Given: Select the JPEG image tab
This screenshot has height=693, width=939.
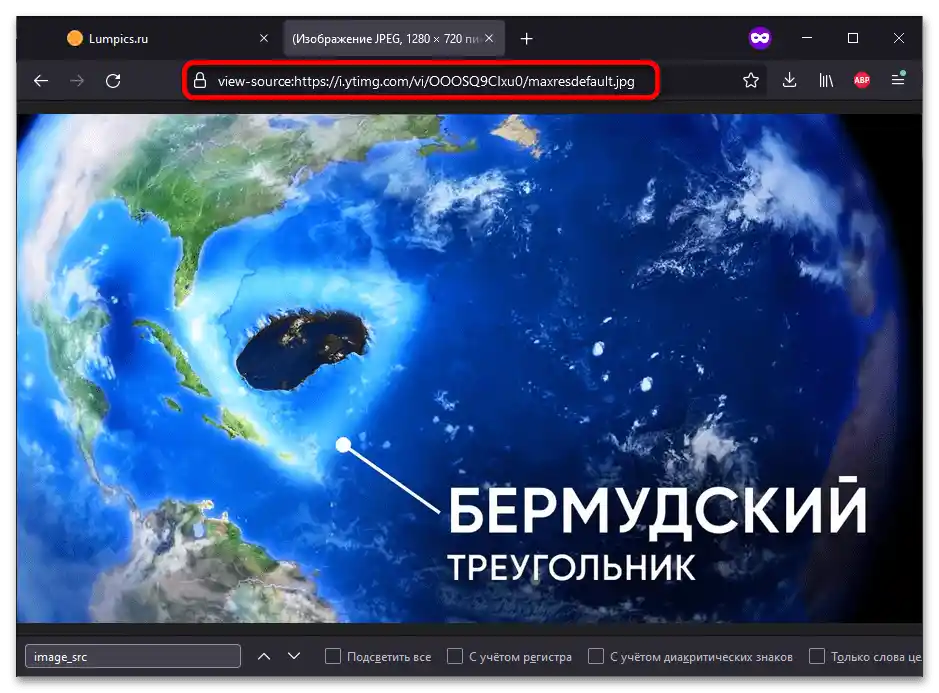Looking at the screenshot, I should [x=393, y=38].
